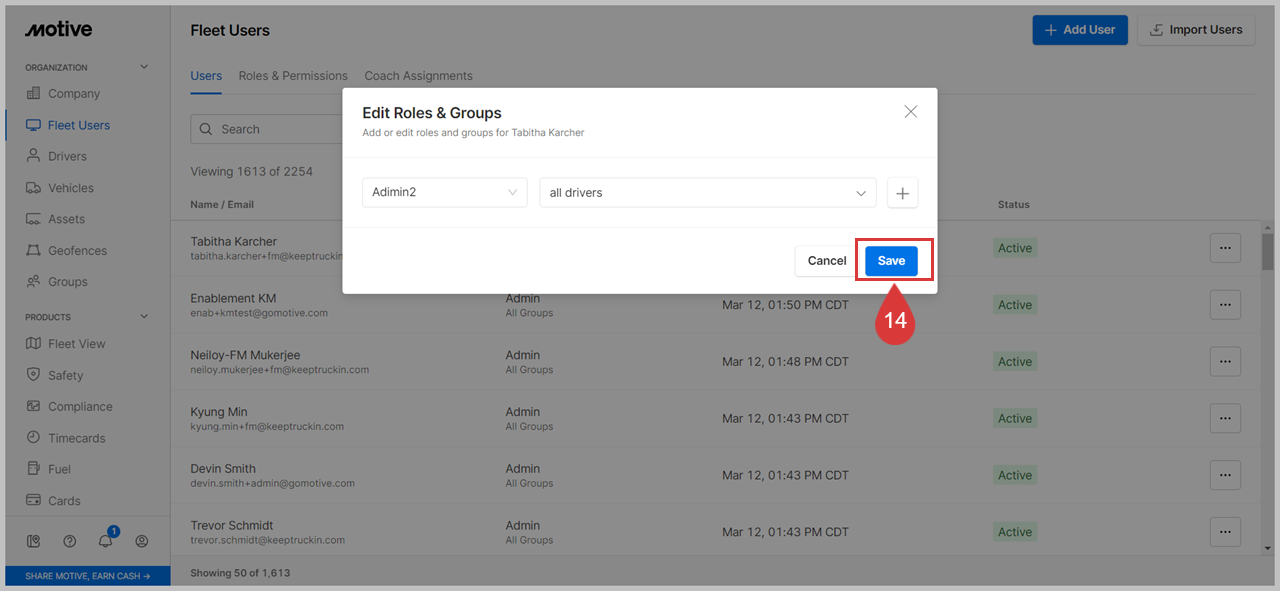Select user name Trevor Schmidt
Screen dimensions: 1280x591
point(232,525)
